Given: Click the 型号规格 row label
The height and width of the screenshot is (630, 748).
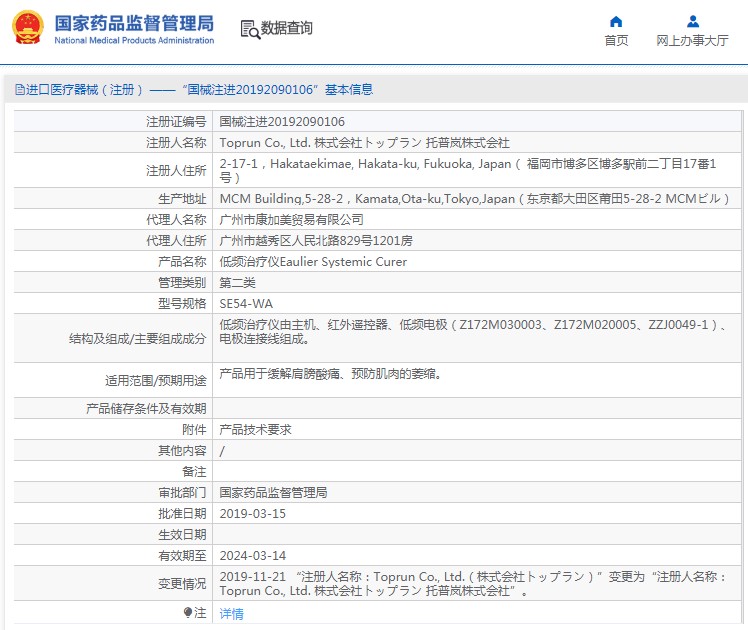Looking at the screenshot, I should point(182,304).
